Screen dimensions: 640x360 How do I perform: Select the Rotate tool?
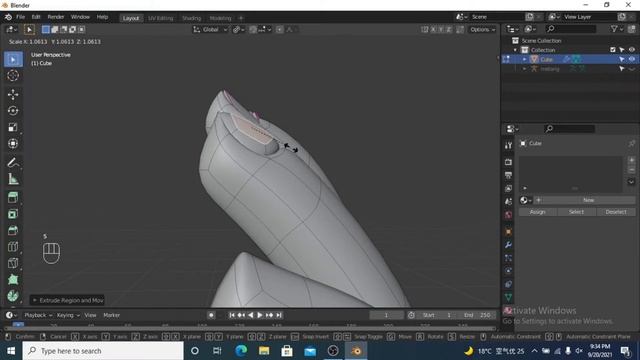click(13, 111)
